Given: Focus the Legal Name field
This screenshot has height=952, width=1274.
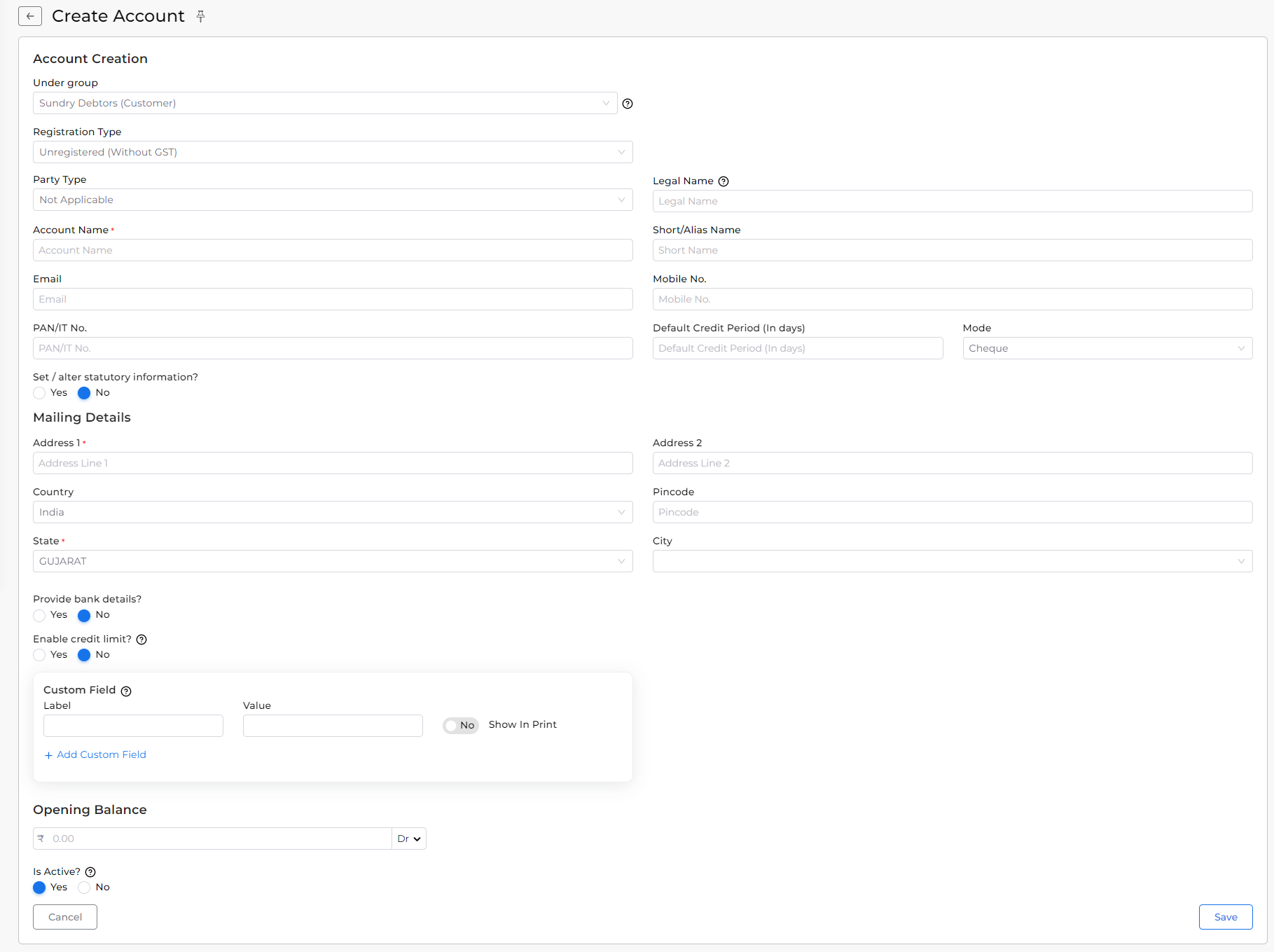Looking at the screenshot, I should coord(953,201).
